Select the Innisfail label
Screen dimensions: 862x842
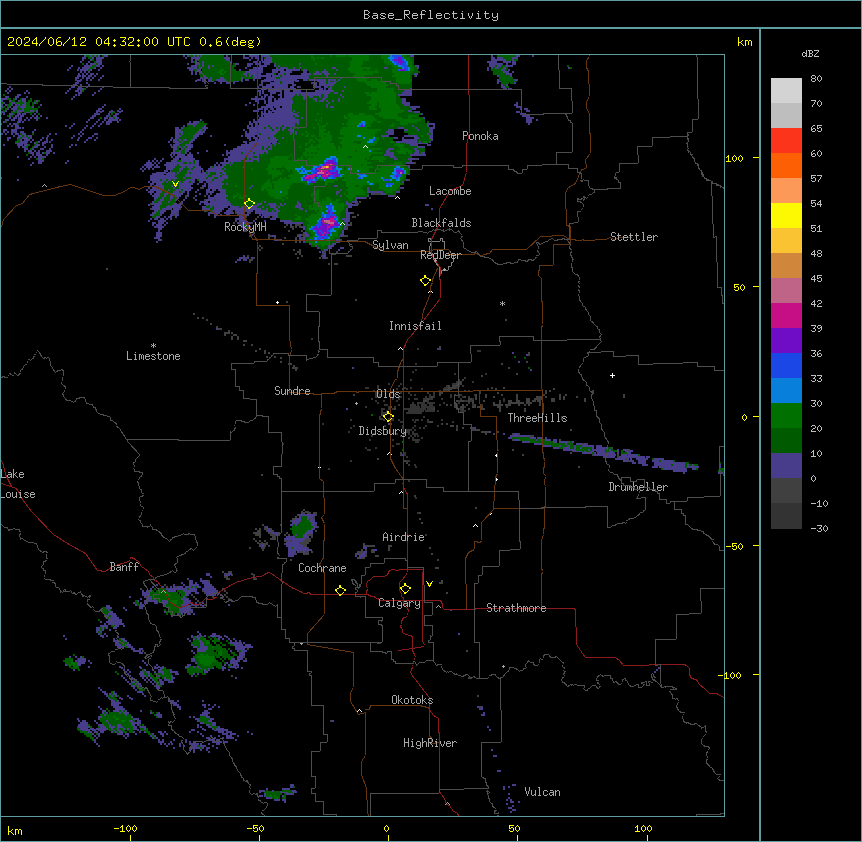[x=415, y=326]
